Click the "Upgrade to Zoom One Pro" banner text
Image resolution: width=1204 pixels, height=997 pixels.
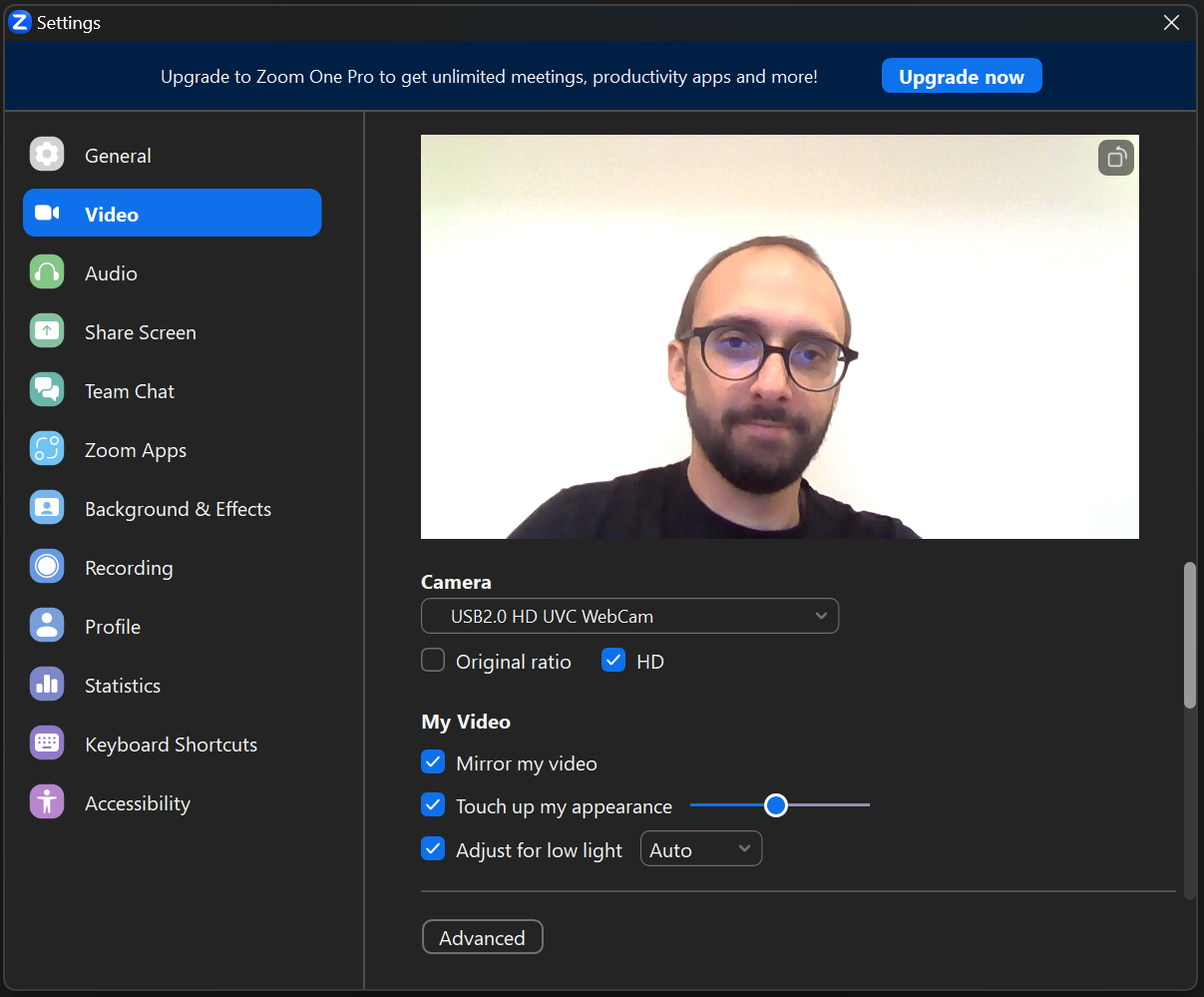(490, 77)
